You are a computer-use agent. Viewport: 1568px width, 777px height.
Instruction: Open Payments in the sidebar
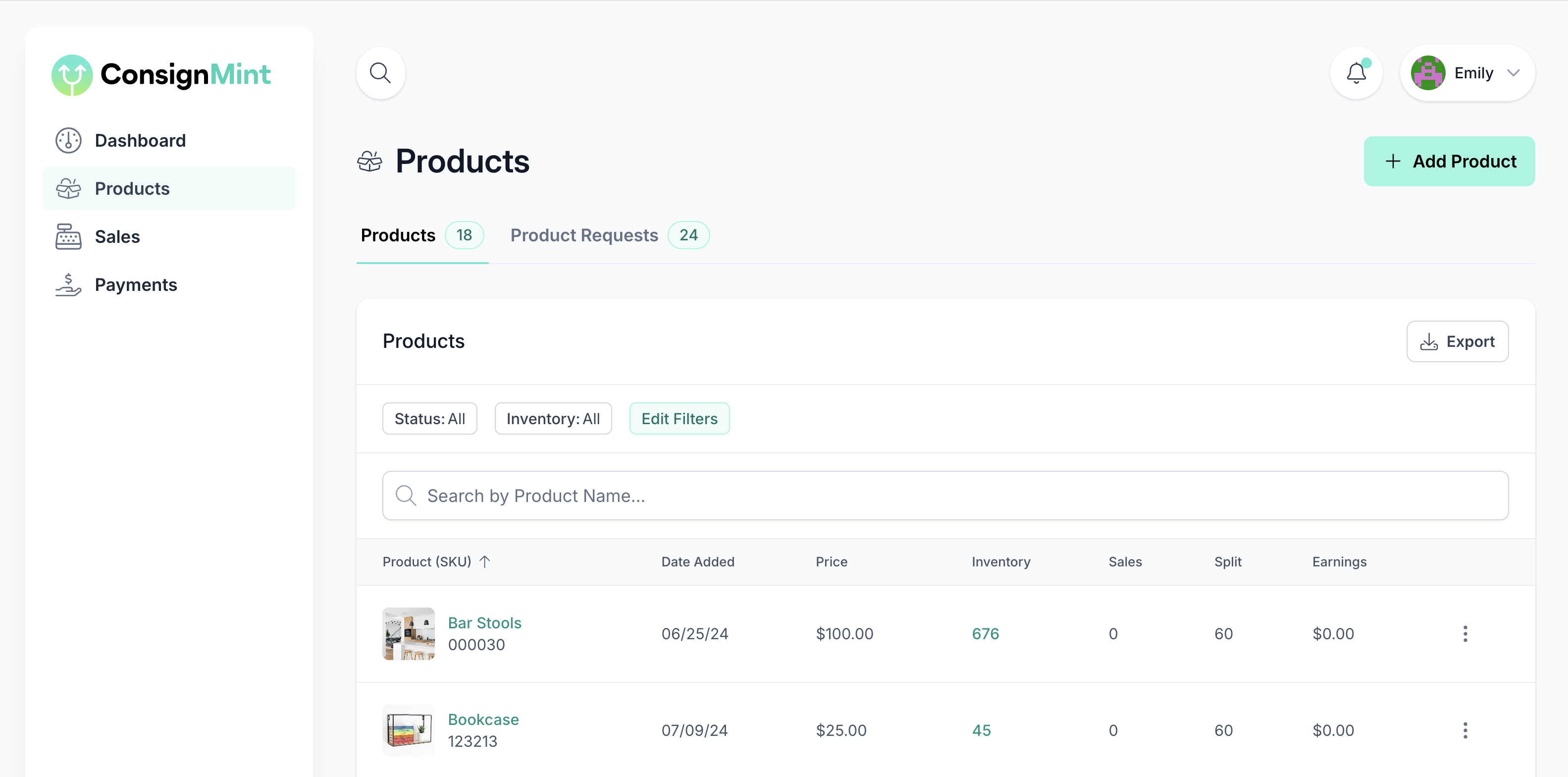click(135, 285)
